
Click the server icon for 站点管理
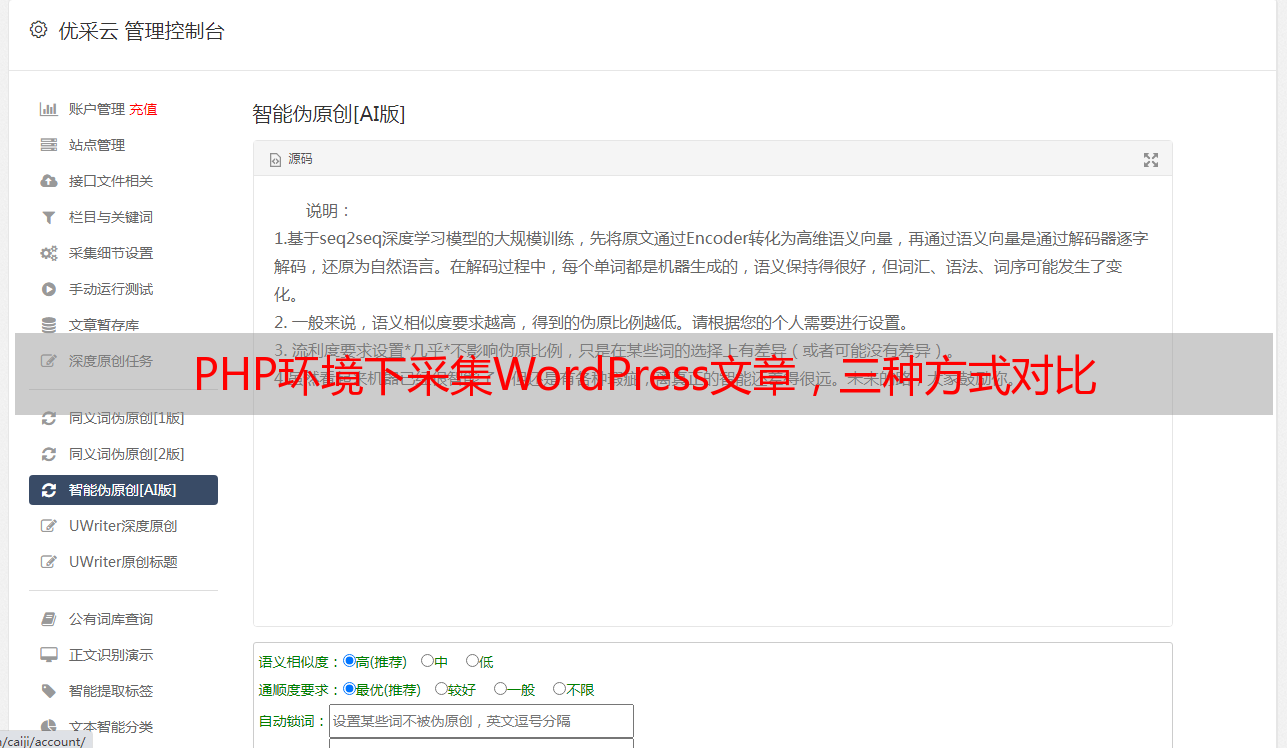[x=48, y=145]
